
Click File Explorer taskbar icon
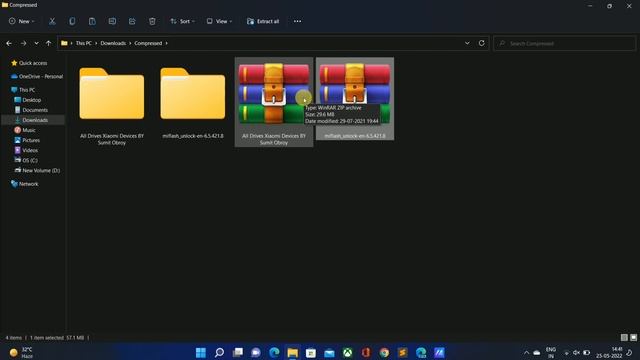point(293,353)
